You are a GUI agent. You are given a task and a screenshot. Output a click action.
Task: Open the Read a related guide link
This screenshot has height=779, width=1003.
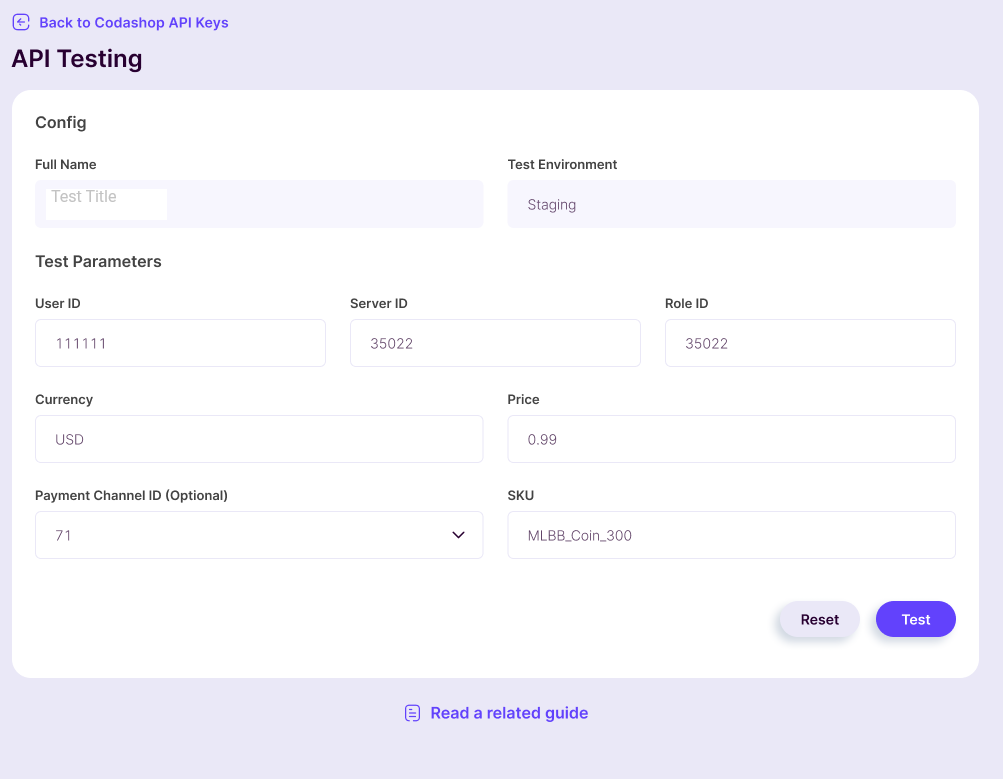click(x=509, y=713)
